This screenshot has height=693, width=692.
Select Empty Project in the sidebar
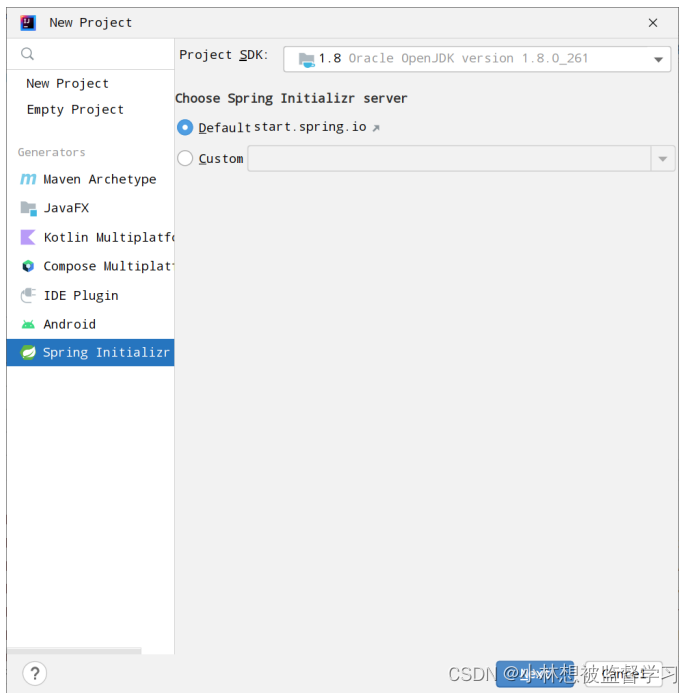[x=75, y=110]
